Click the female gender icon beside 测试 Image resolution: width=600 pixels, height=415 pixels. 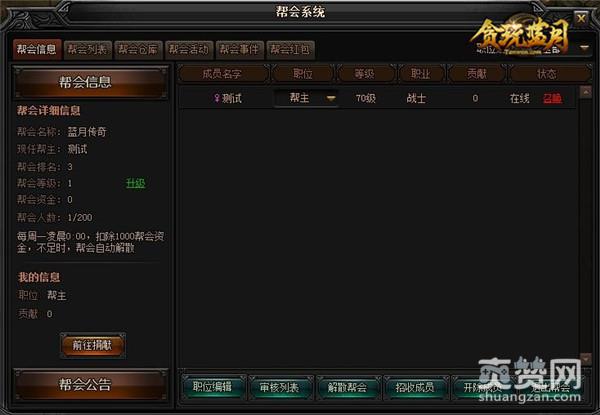(x=217, y=98)
